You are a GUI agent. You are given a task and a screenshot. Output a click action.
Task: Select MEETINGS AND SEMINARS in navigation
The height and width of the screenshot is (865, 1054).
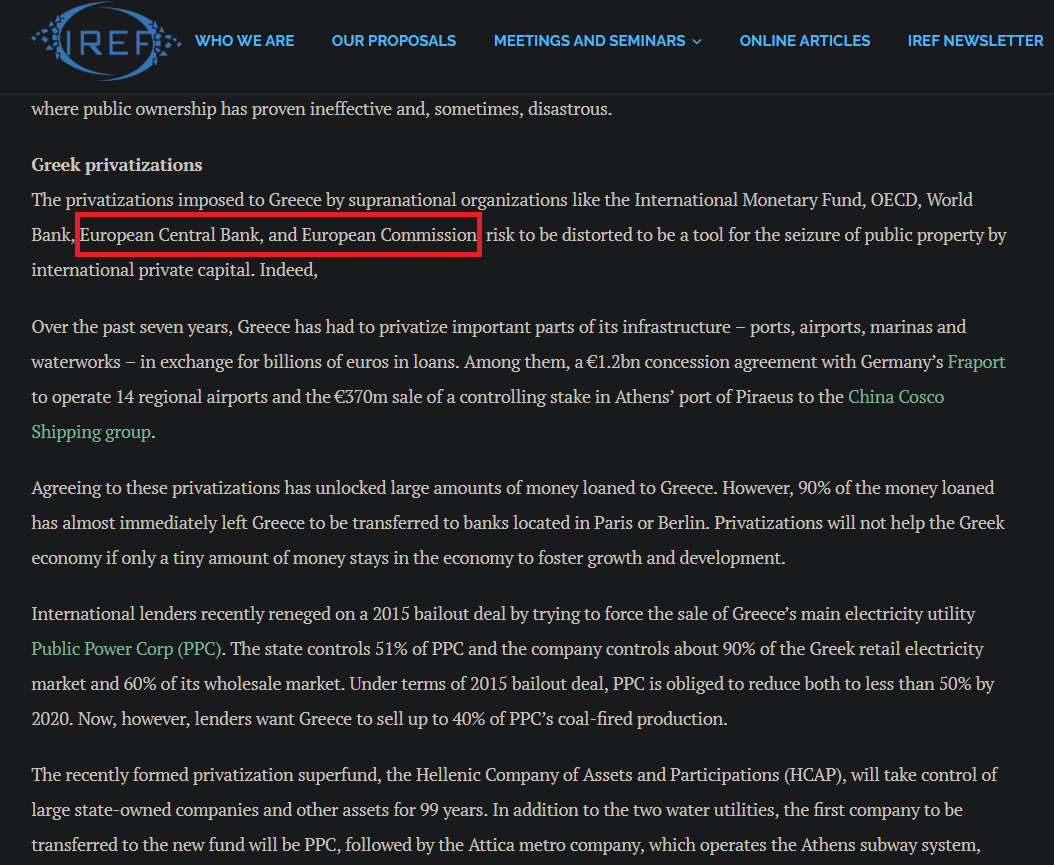[589, 41]
